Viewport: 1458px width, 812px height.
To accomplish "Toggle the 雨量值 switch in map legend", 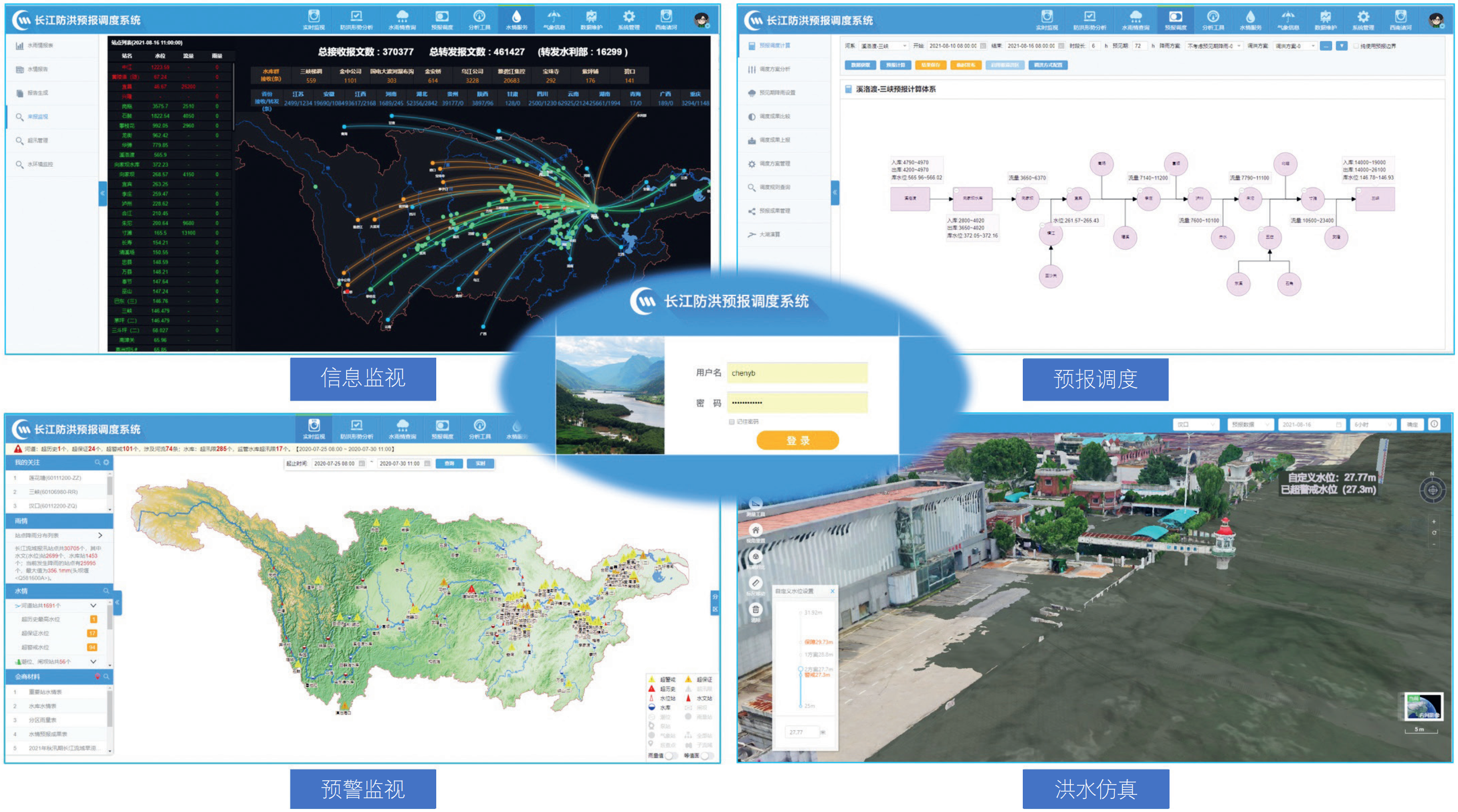I will [670, 755].
